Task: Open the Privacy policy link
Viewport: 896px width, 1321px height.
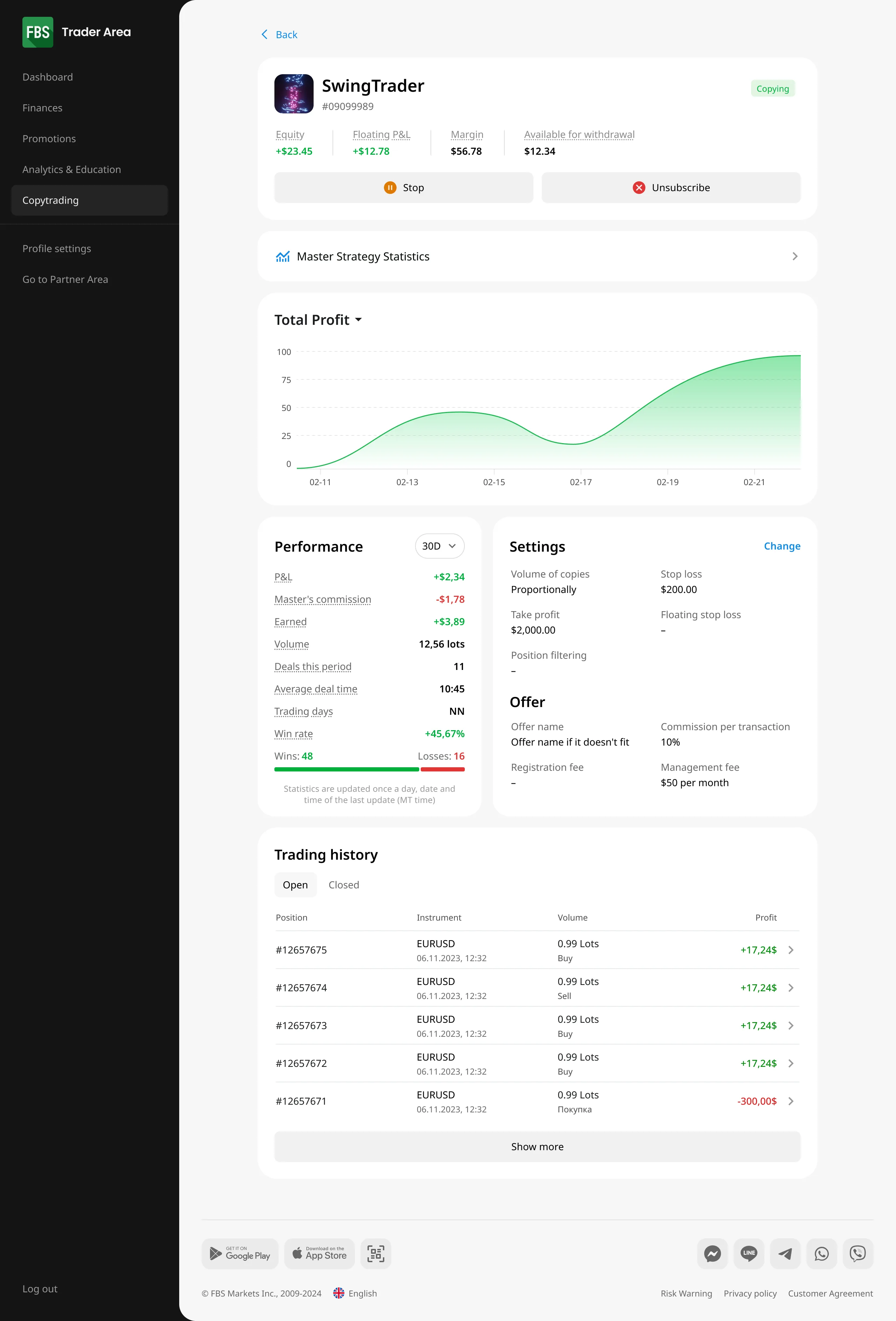Action: [x=750, y=1293]
